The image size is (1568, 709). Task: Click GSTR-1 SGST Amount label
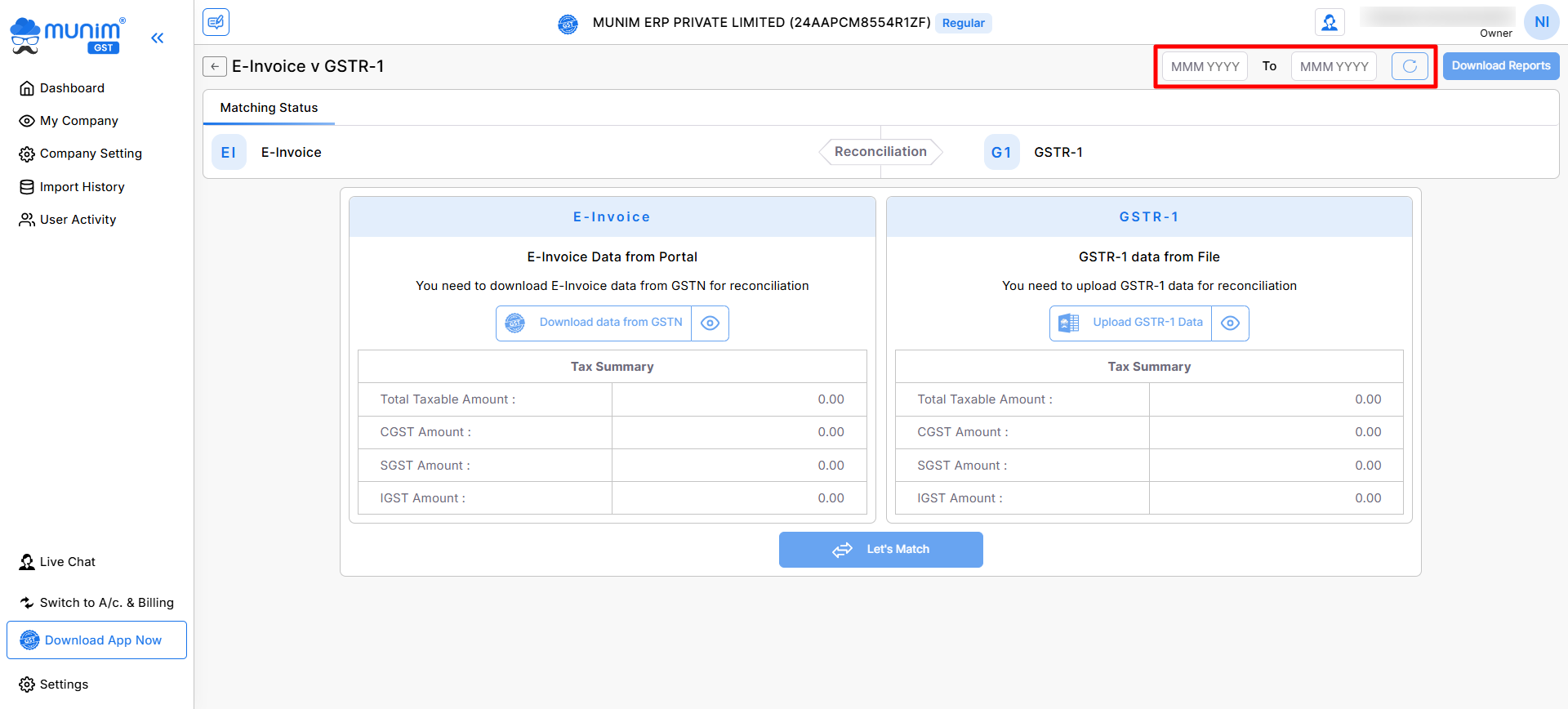coord(962,466)
